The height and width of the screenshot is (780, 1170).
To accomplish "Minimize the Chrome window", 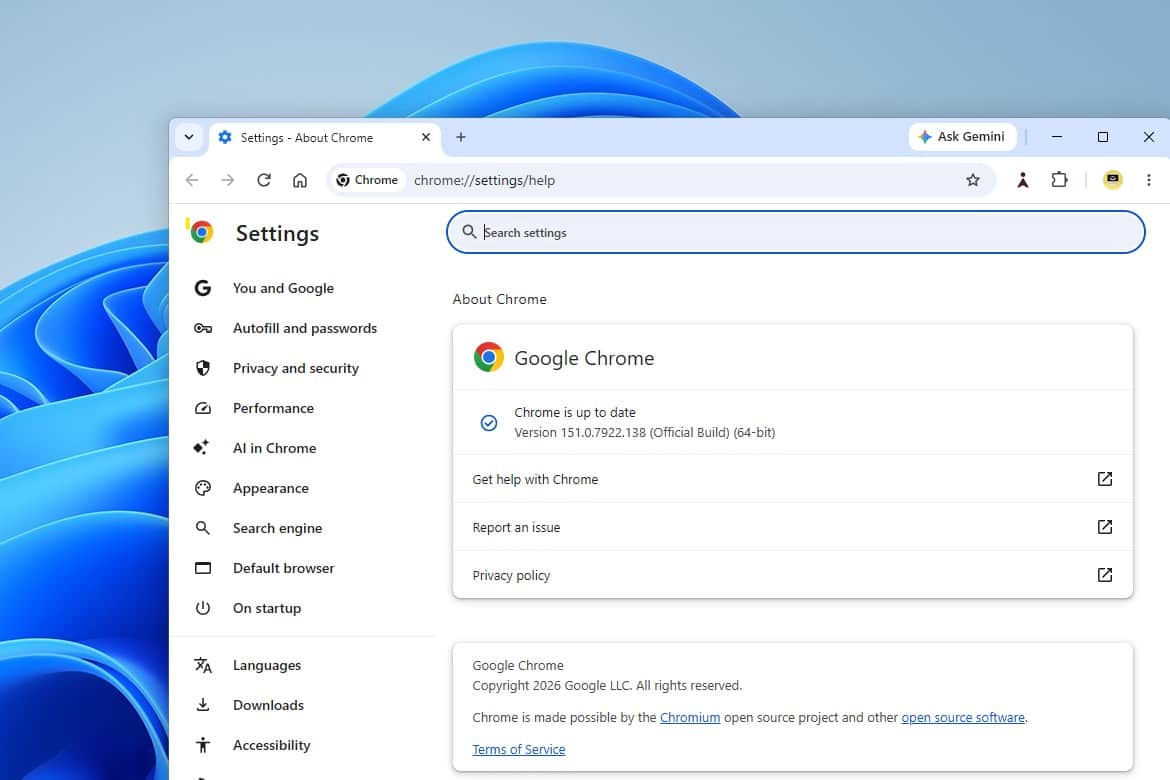I will [x=1057, y=137].
